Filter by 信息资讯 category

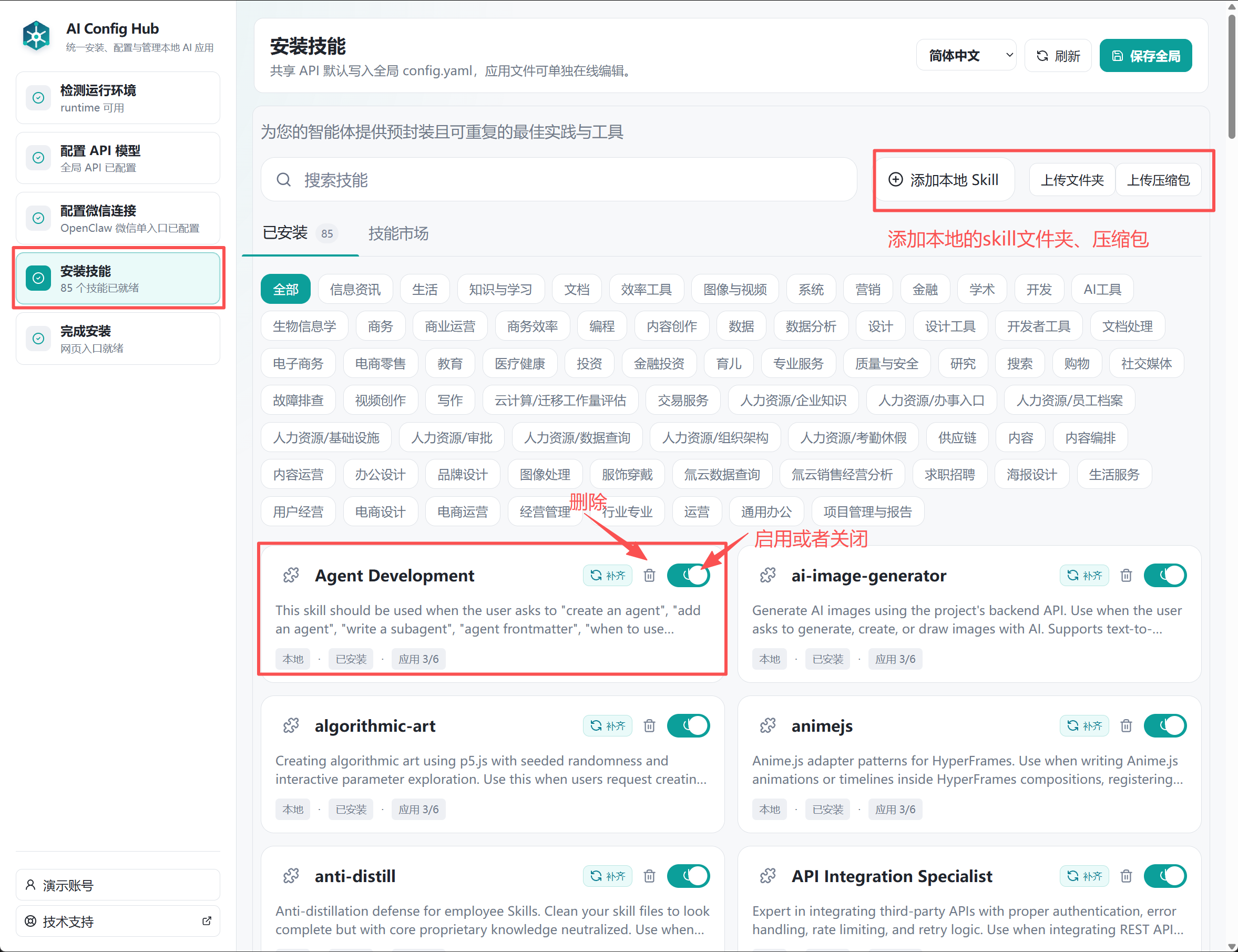coord(355,290)
